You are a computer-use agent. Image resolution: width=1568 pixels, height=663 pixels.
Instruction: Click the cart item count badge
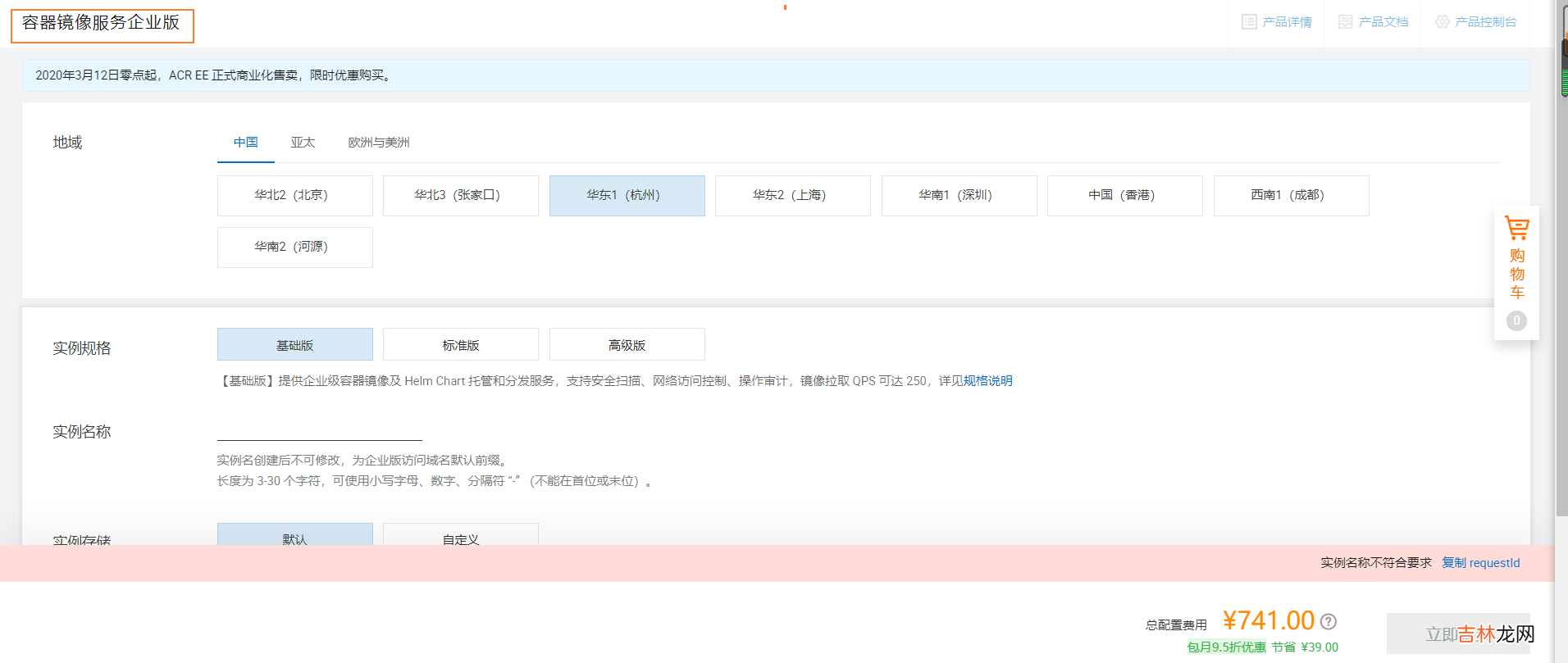1516,320
